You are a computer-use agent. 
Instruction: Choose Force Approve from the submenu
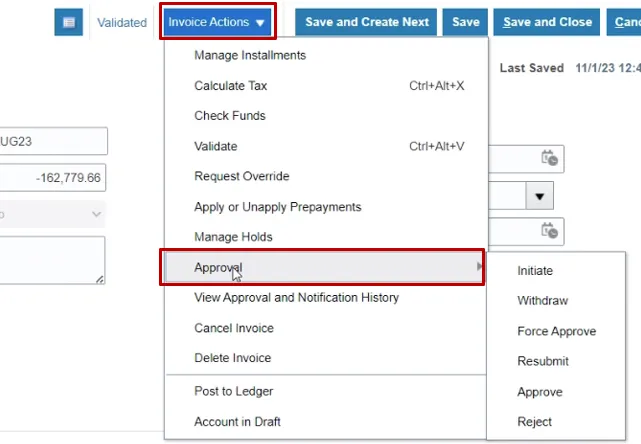point(556,332)
